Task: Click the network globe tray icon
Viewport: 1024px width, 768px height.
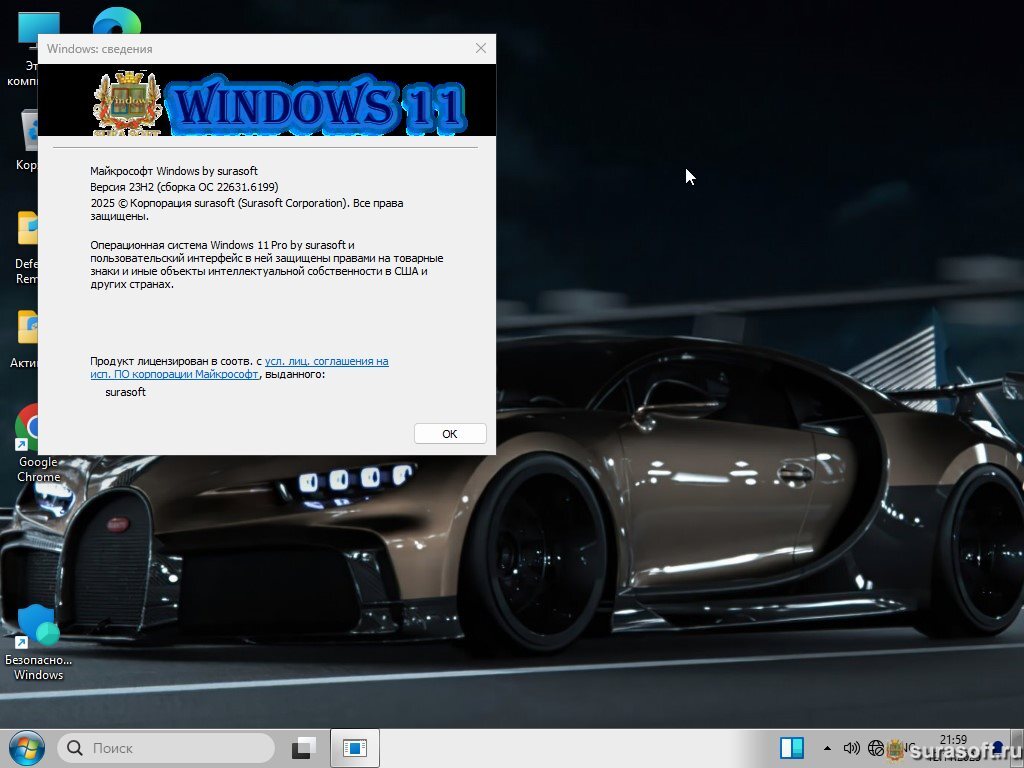Action: [876, 748]
